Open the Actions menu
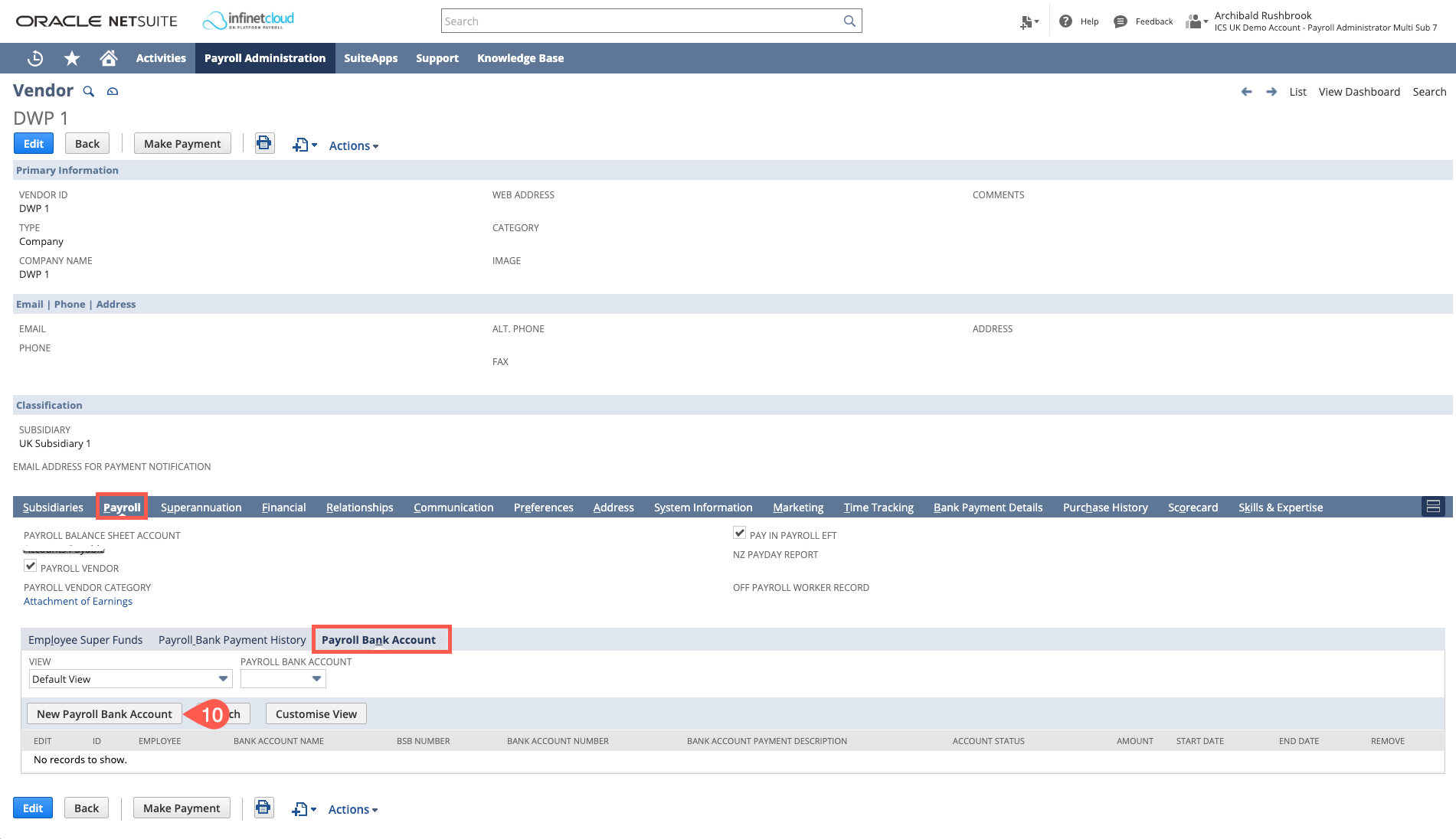This screenshot has height=839, width=1456. [x=352, y=145]
